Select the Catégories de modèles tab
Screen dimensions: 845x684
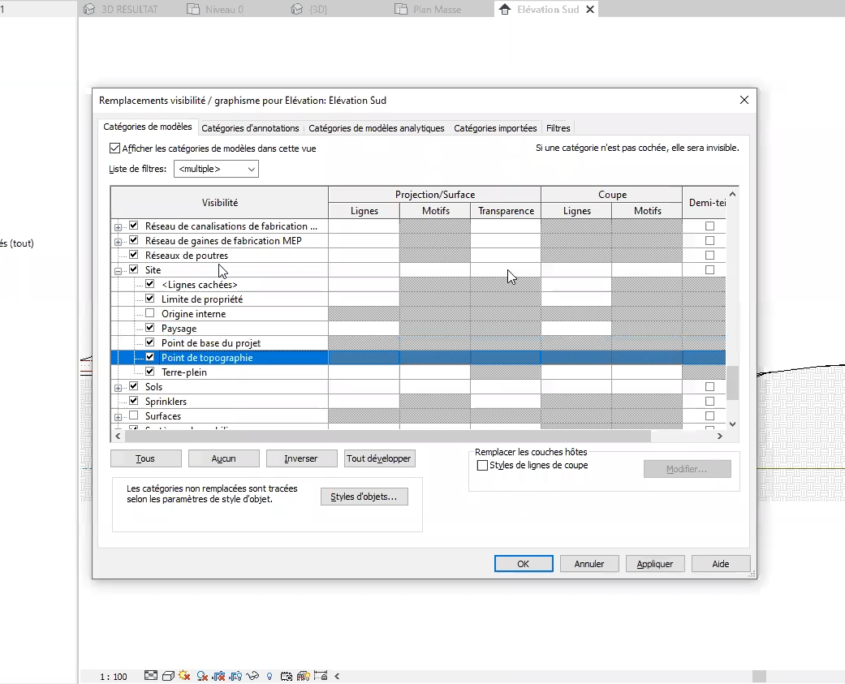point(148,127)
